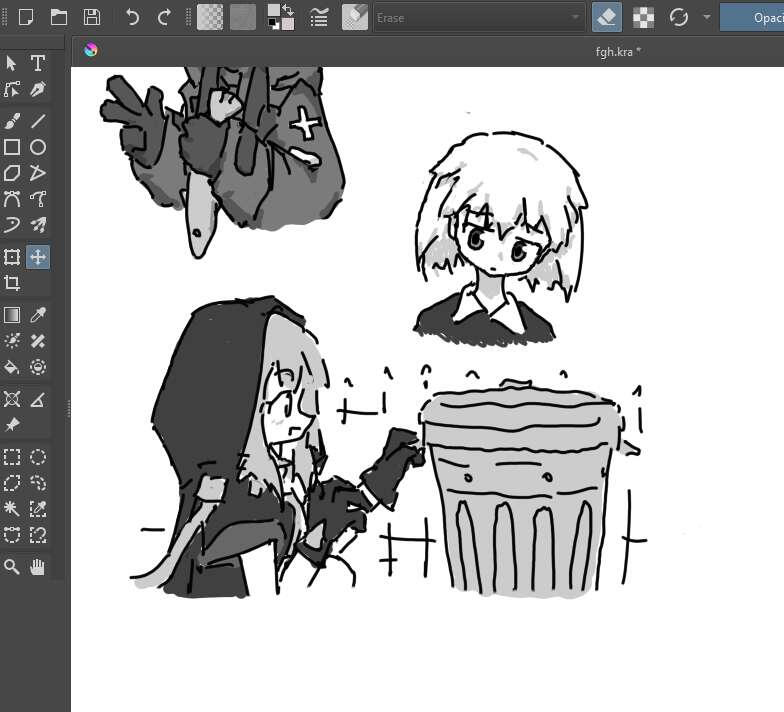Screen dimensions: 784x712
Task: Expand the dropdown arrow beside the reload icon
Action: [707, 17]
